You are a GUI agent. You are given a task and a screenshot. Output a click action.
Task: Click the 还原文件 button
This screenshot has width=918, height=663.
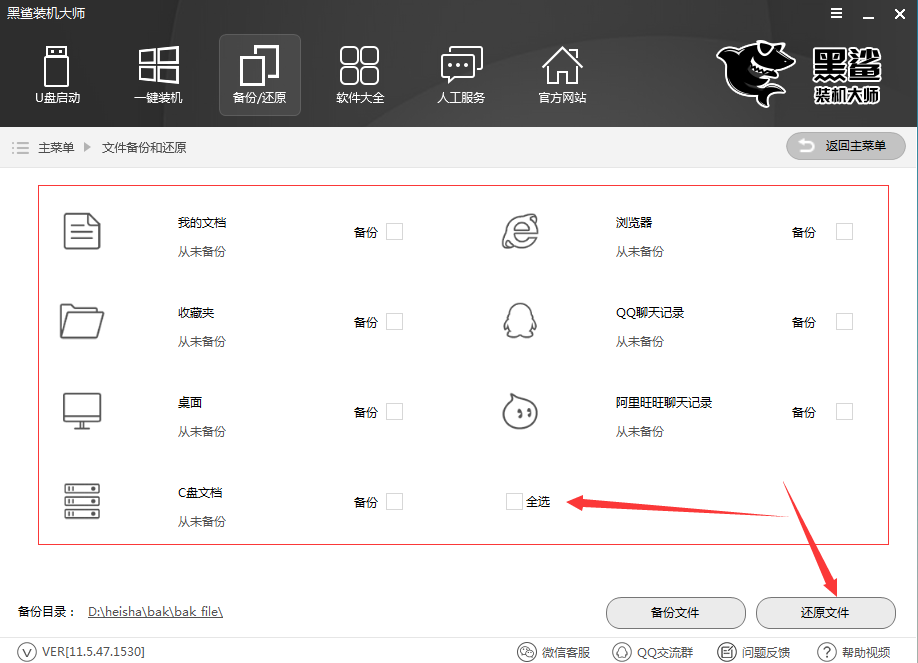pyautogui.click(x=826, y=613)
